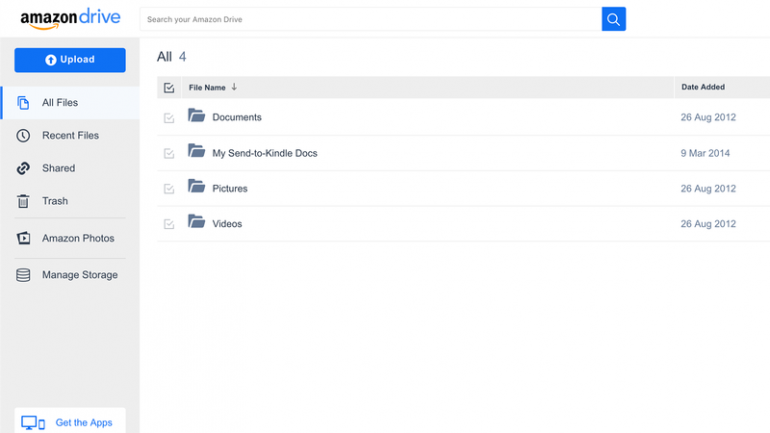This screenshot has height=433, width=770.
Task: Open the Pictures folder name
Action: point(230,189)
